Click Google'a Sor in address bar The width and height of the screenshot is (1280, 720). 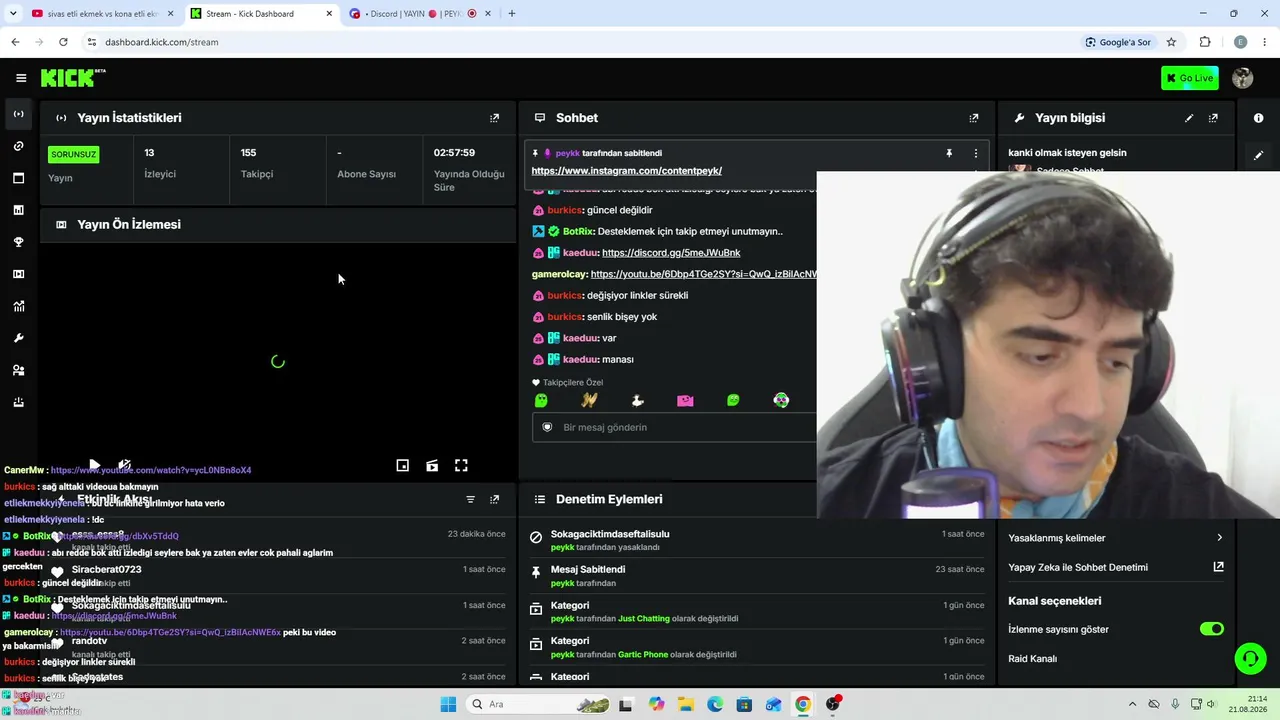(1119, 42)
